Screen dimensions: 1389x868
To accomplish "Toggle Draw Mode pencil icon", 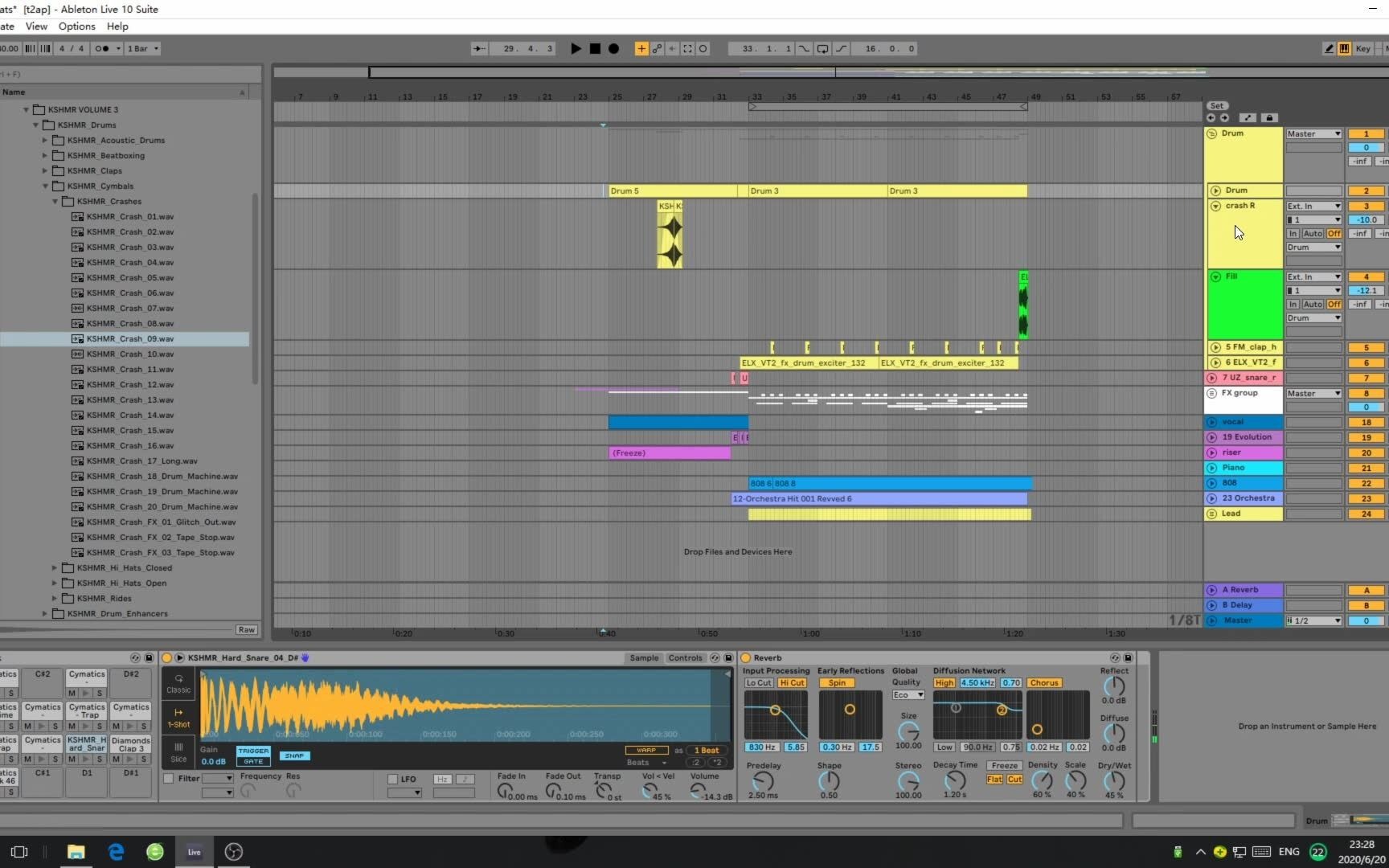I will [1329, 48].
